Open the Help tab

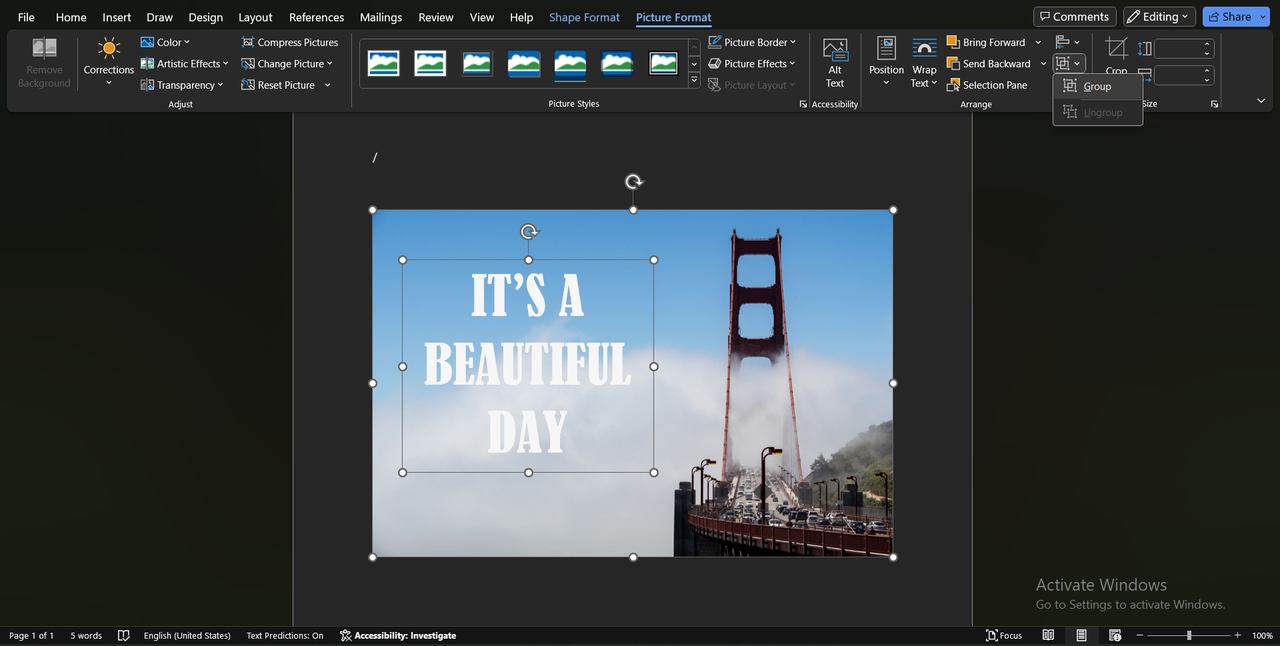pos(521,17)
